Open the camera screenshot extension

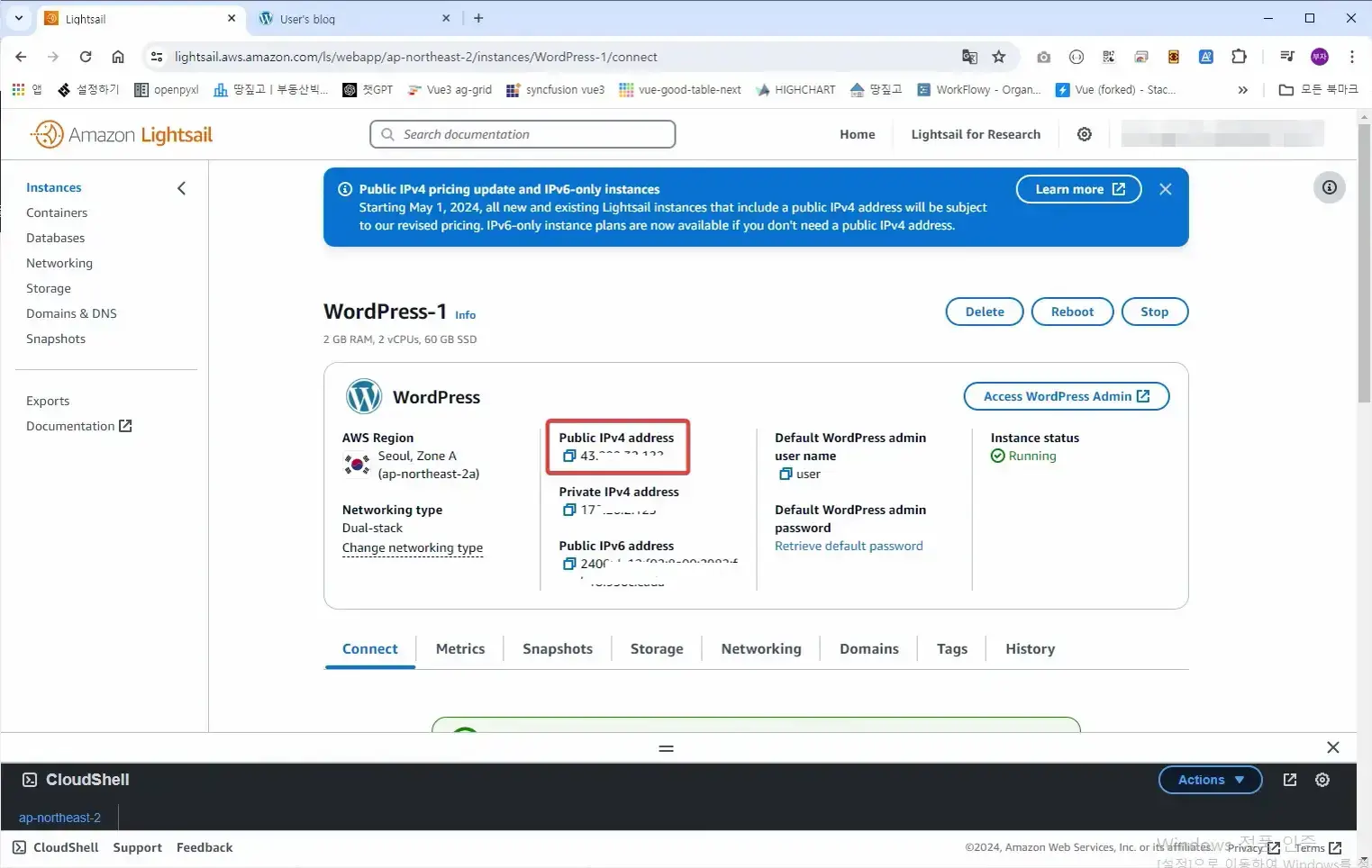pos(1044,57)
